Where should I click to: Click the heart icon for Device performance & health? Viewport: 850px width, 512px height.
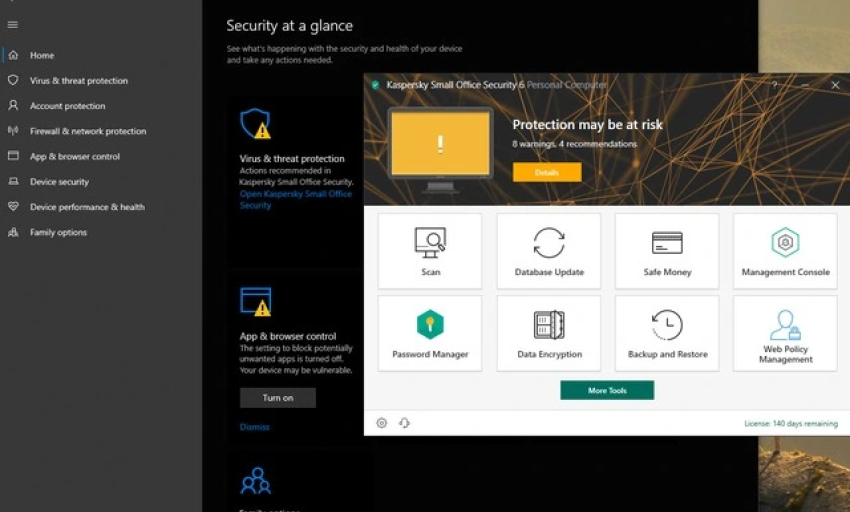14,207
